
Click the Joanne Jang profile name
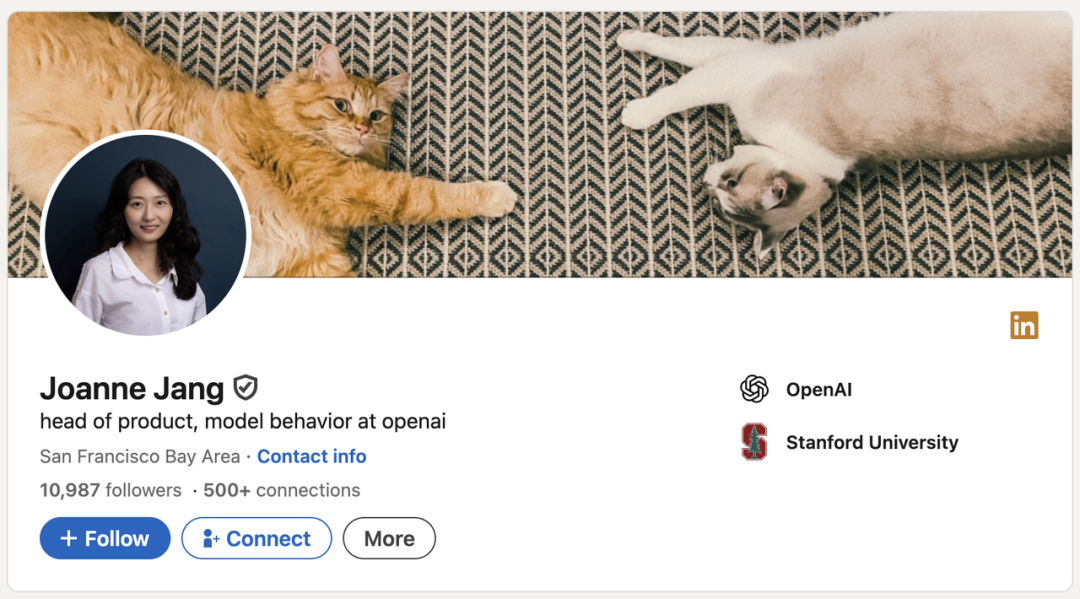coord(132,388)
